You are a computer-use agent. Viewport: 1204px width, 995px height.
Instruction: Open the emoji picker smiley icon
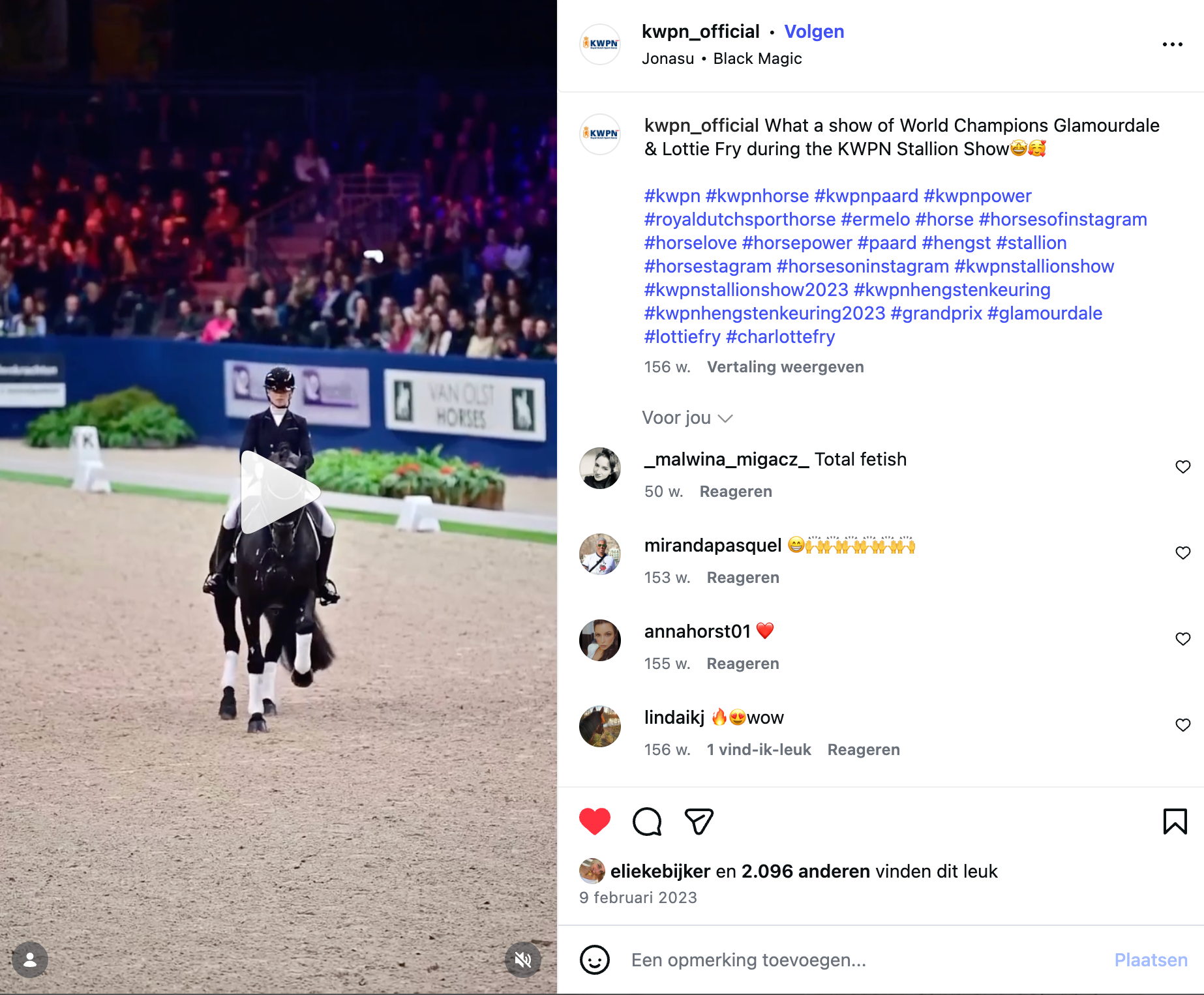[595, 960]
